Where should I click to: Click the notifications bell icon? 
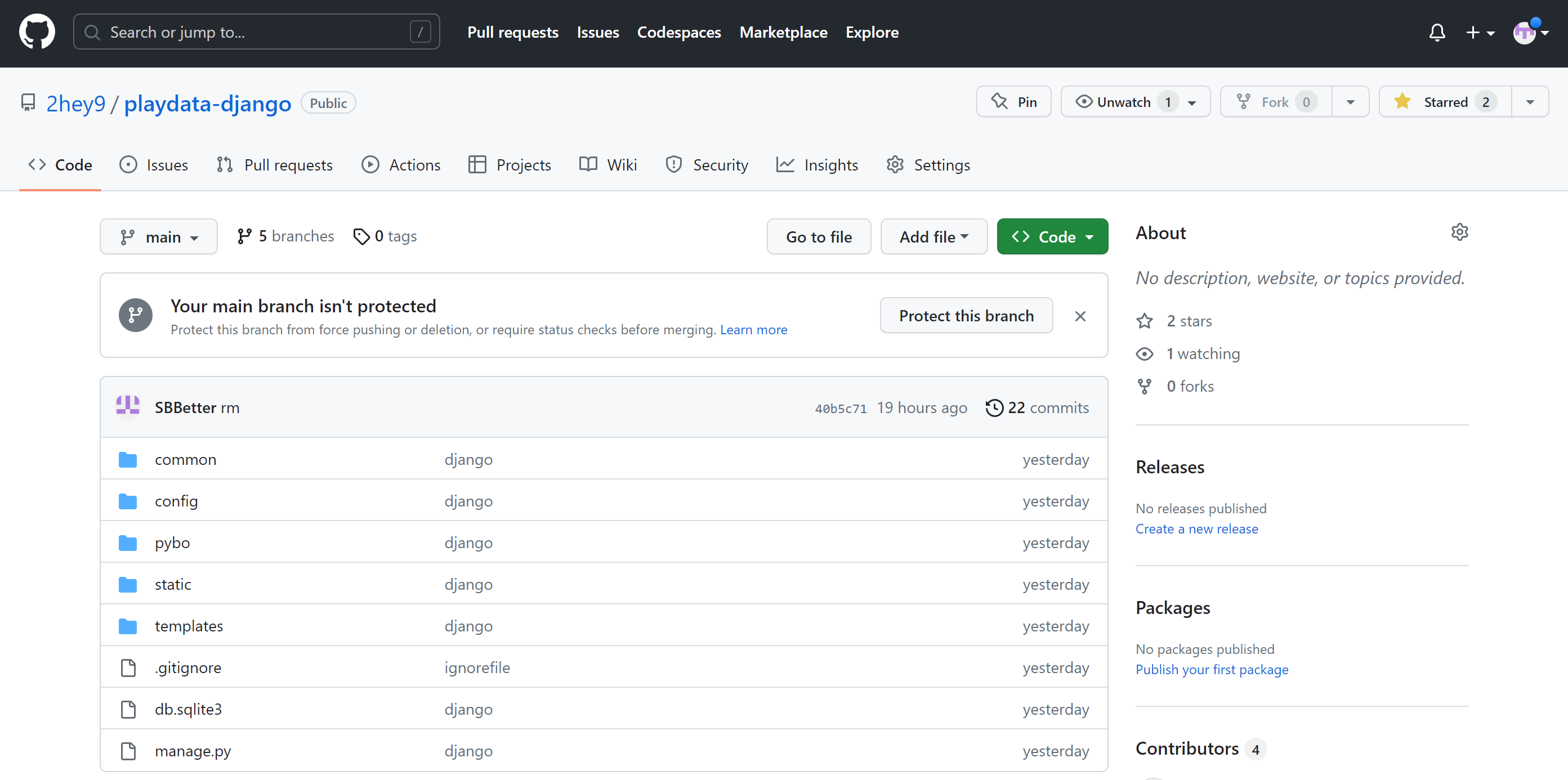tap(1436, 32)
